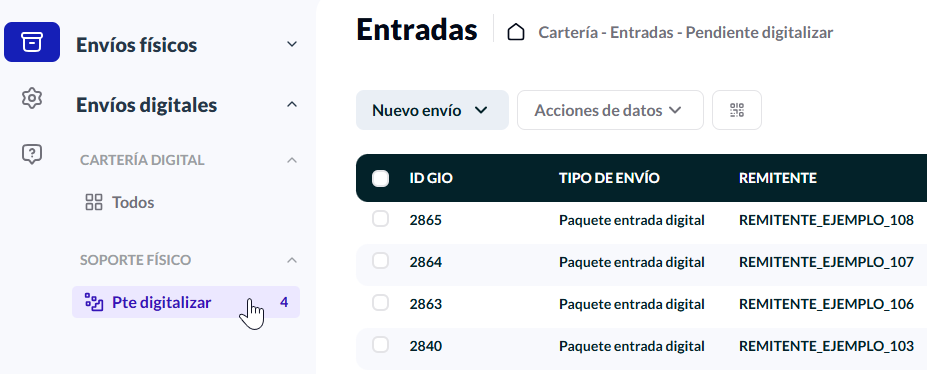Expand the Envíos físicos section

coord(292,44)
